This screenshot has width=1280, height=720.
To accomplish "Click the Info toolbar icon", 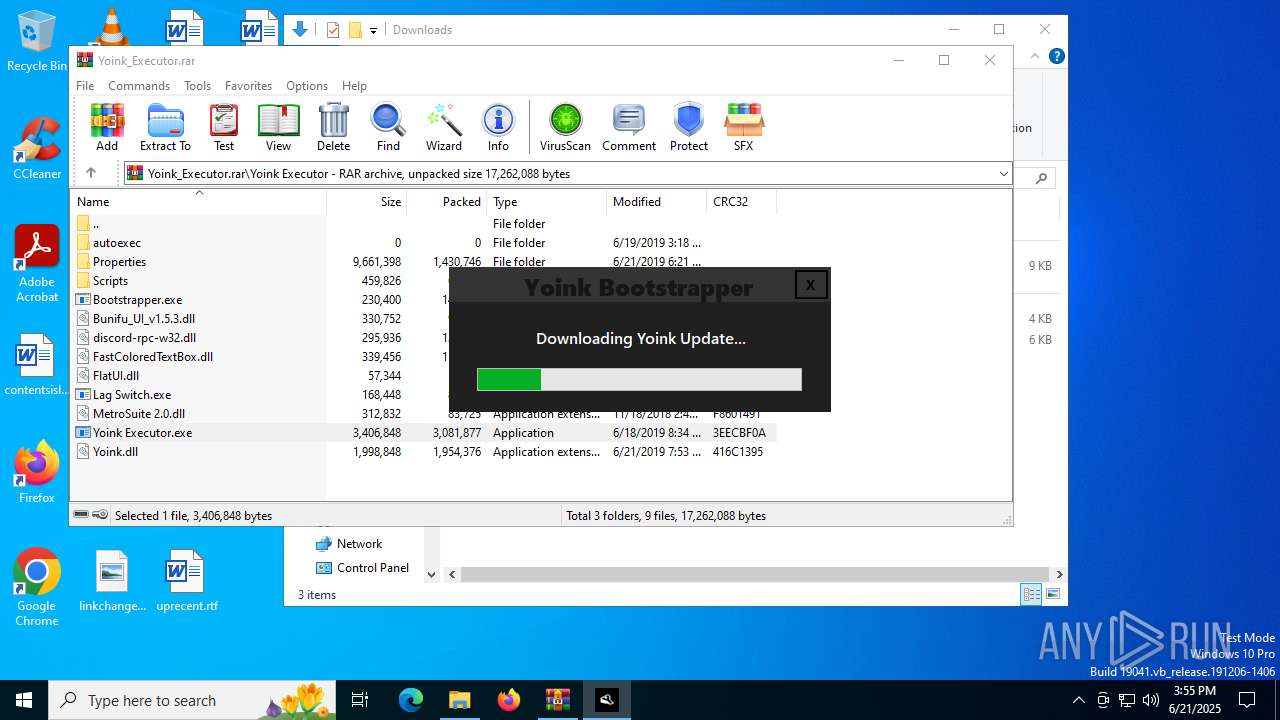I will pos(498,127).
